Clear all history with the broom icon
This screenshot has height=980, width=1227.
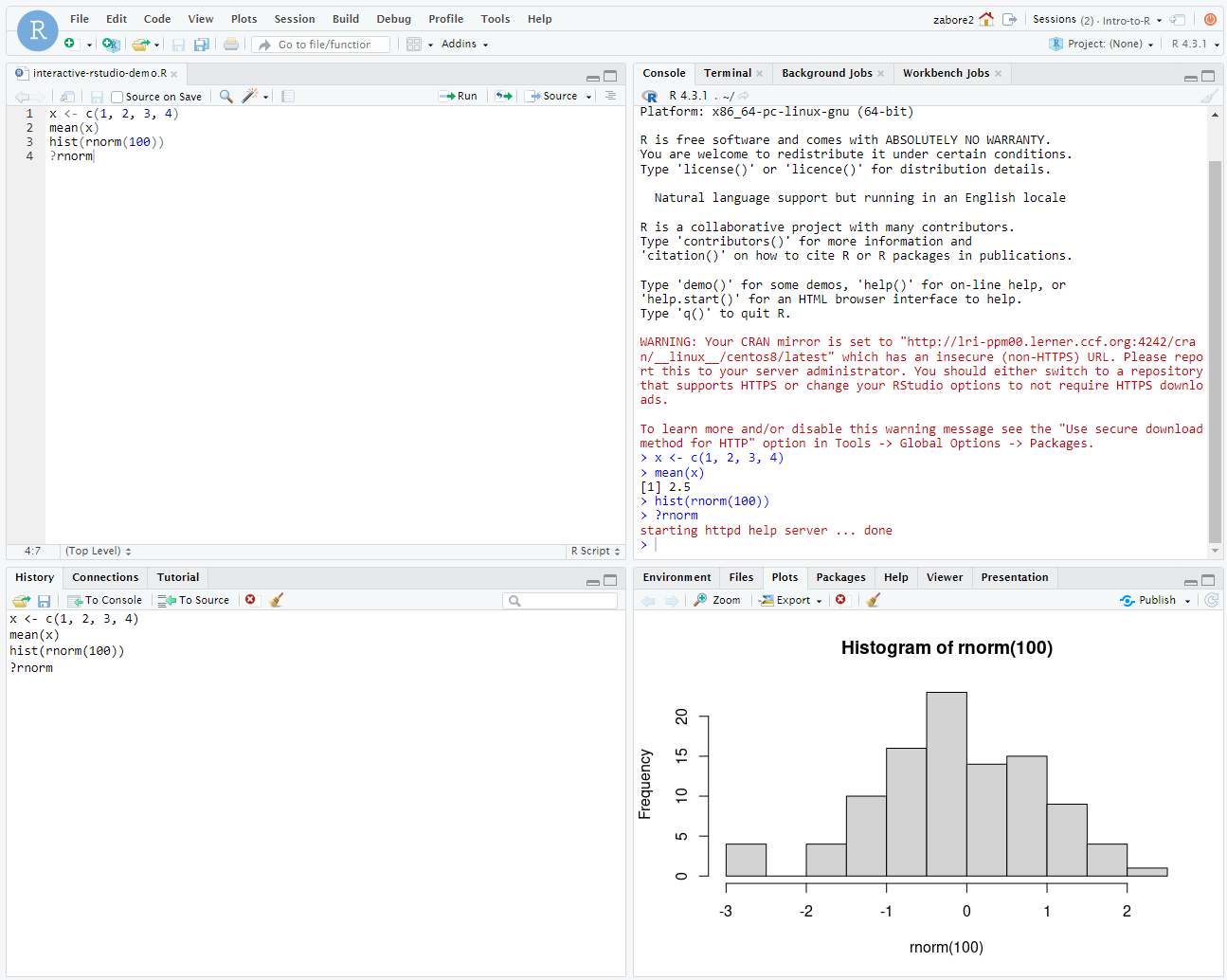coord(277,600)
